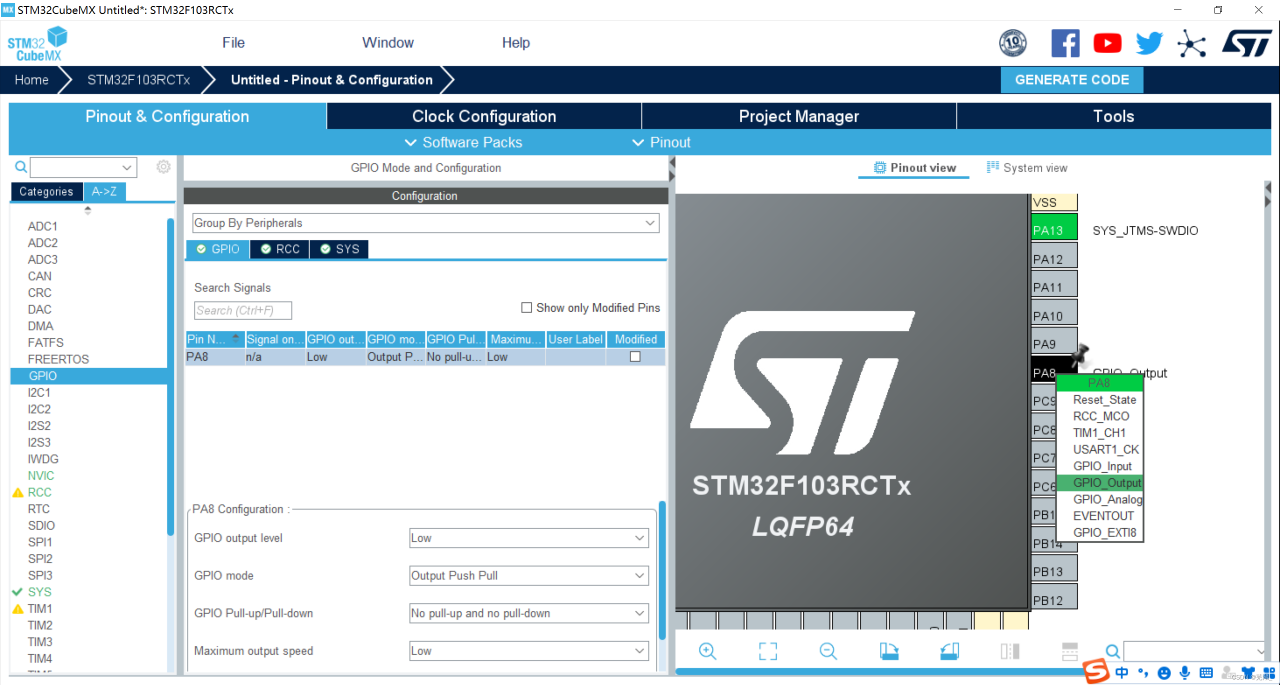Open the Maximum output speed dropdown
Screen dimensions: 1280x685
tap(529, 651)
